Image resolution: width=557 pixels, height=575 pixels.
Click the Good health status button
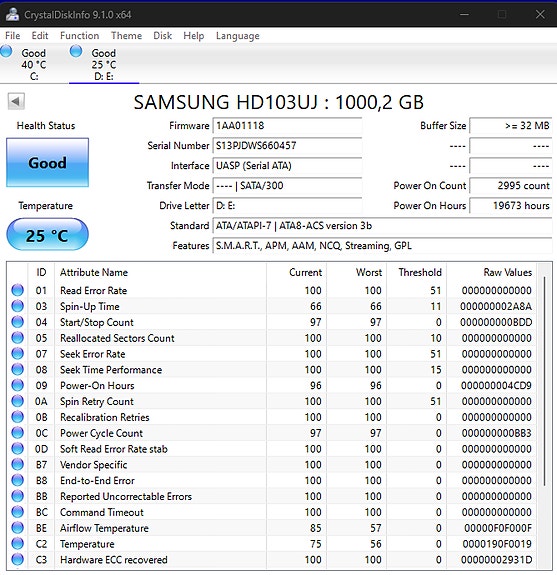pos(47,162)
